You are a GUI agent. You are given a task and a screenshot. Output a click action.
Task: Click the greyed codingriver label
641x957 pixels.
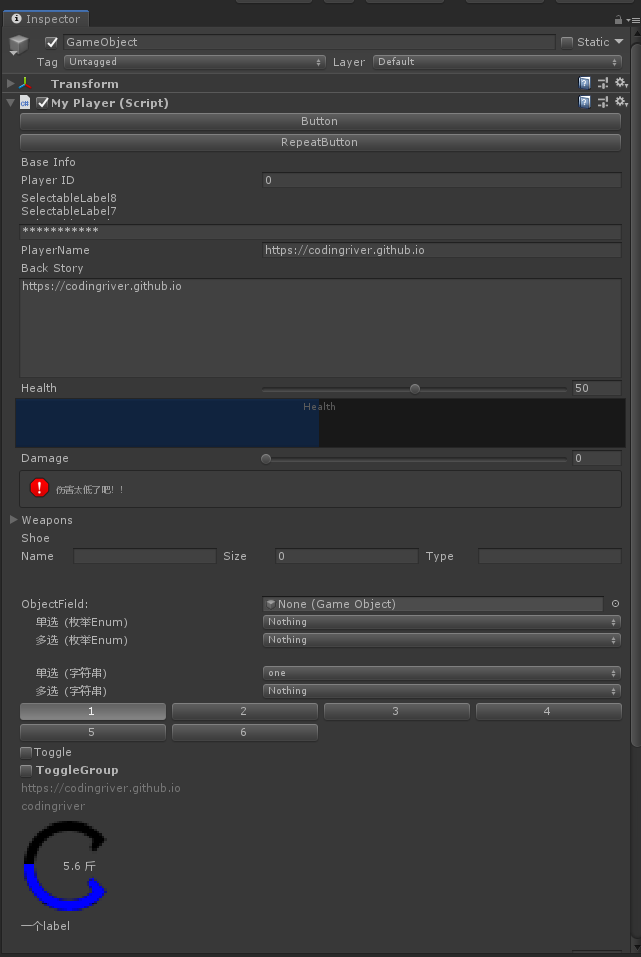click(53, 806)
